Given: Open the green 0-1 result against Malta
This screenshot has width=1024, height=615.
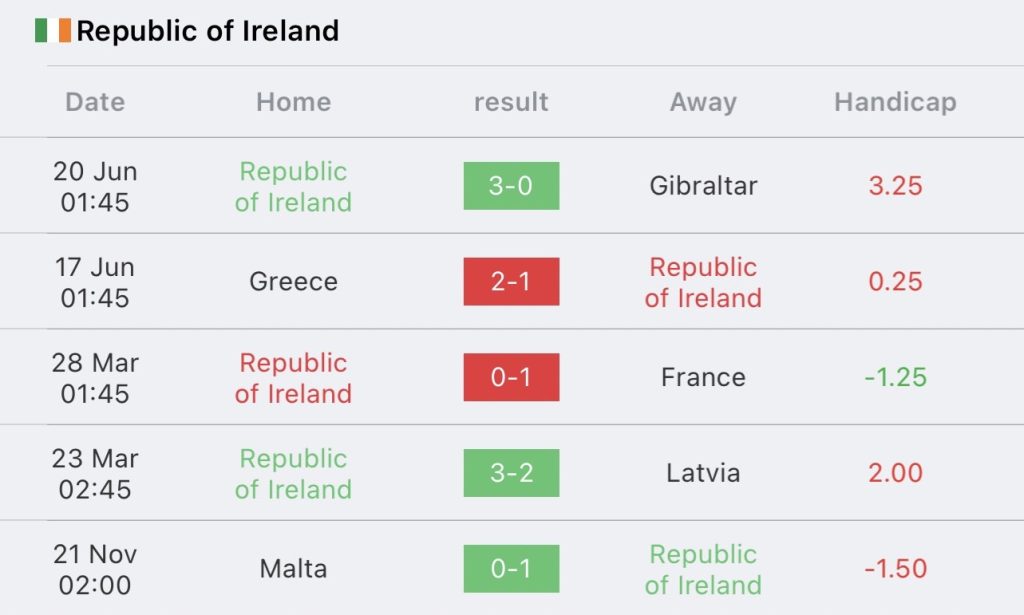Looking at the screenshot, I should (511, 569).
